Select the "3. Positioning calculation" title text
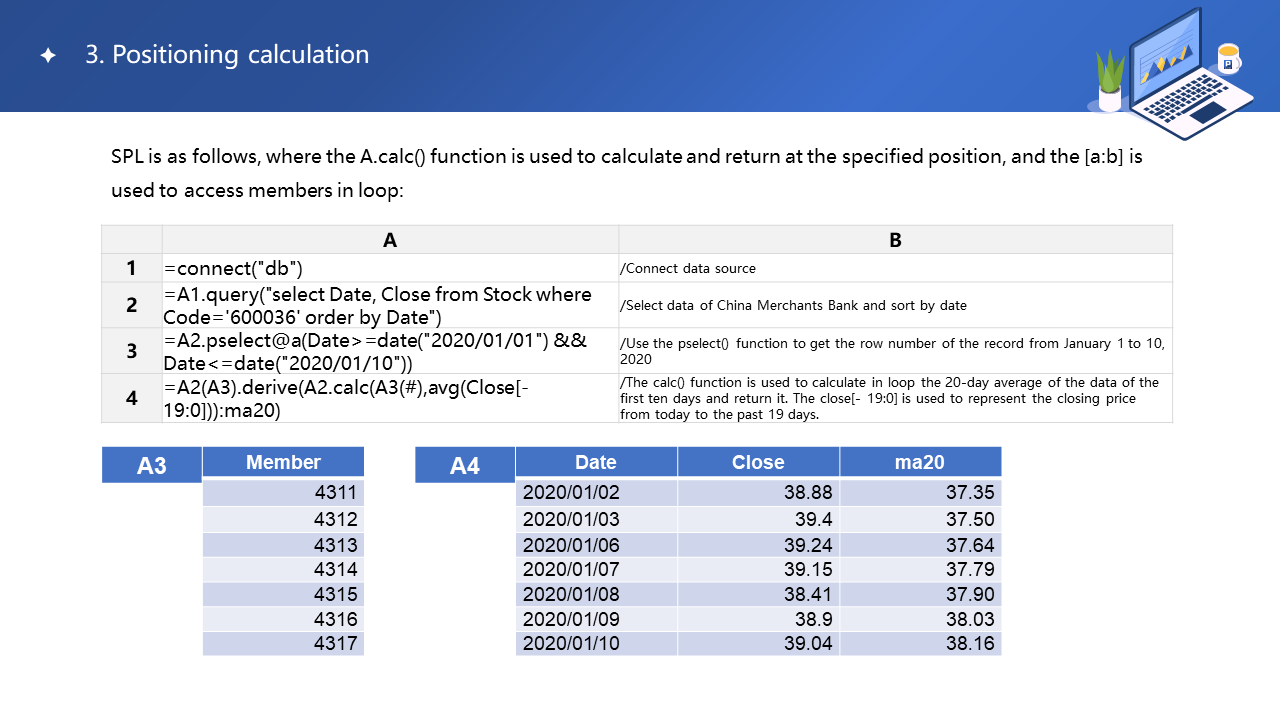Image resolution: width=1280 pixels, height=720 pixels. click(227, 55)
